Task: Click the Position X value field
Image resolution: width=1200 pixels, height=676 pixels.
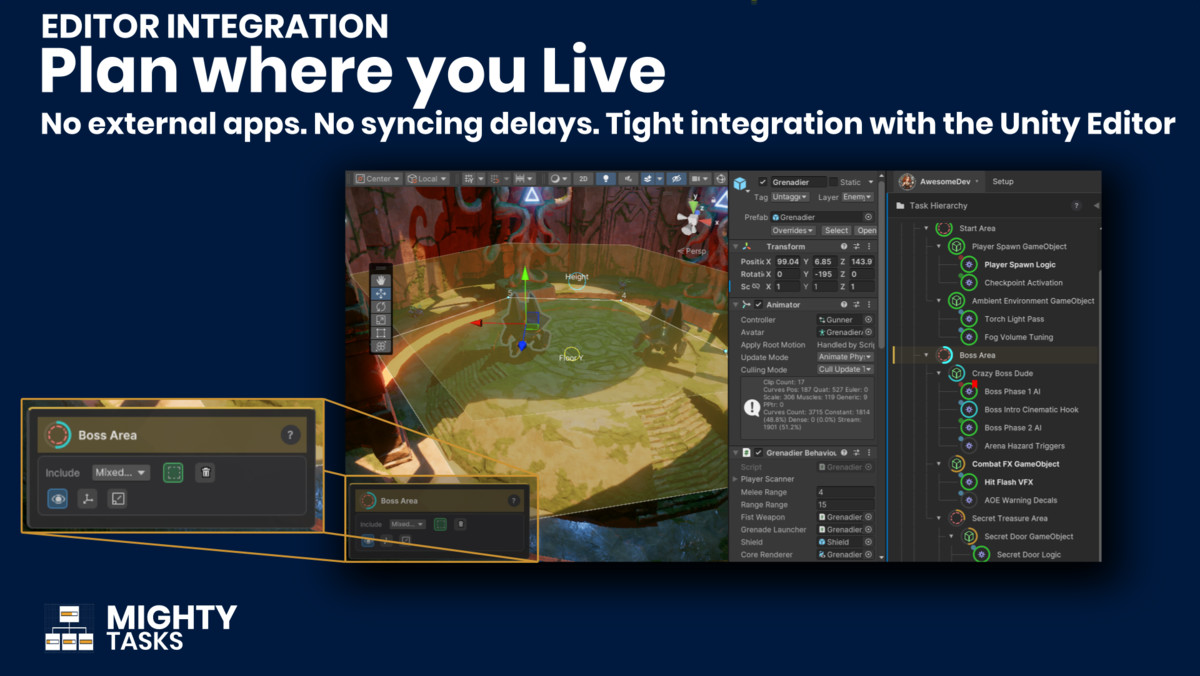Action: pyautogui.click(x=788, y=261)
